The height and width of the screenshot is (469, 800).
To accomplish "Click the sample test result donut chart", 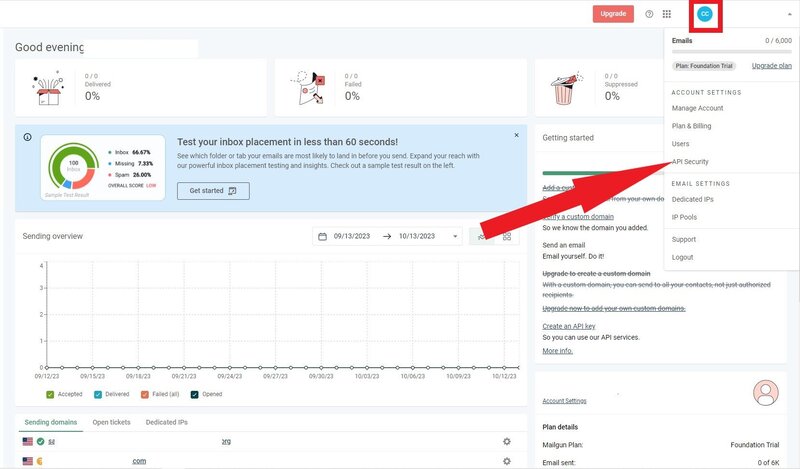I will 74,166.
